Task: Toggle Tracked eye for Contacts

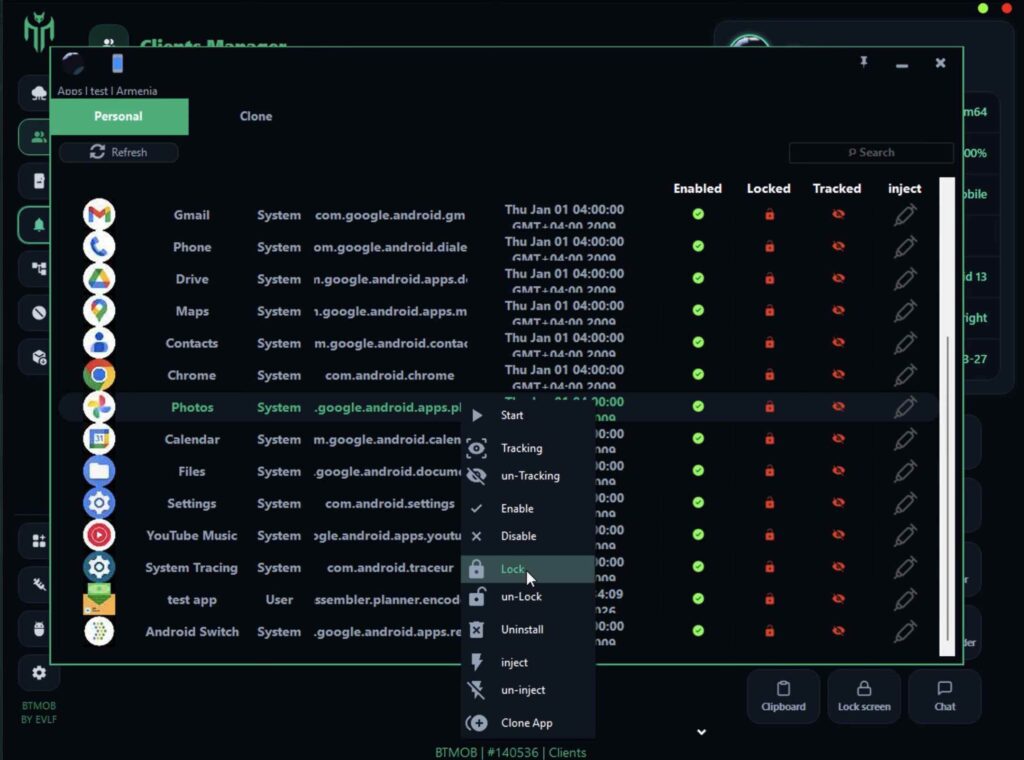Action: 839,342
